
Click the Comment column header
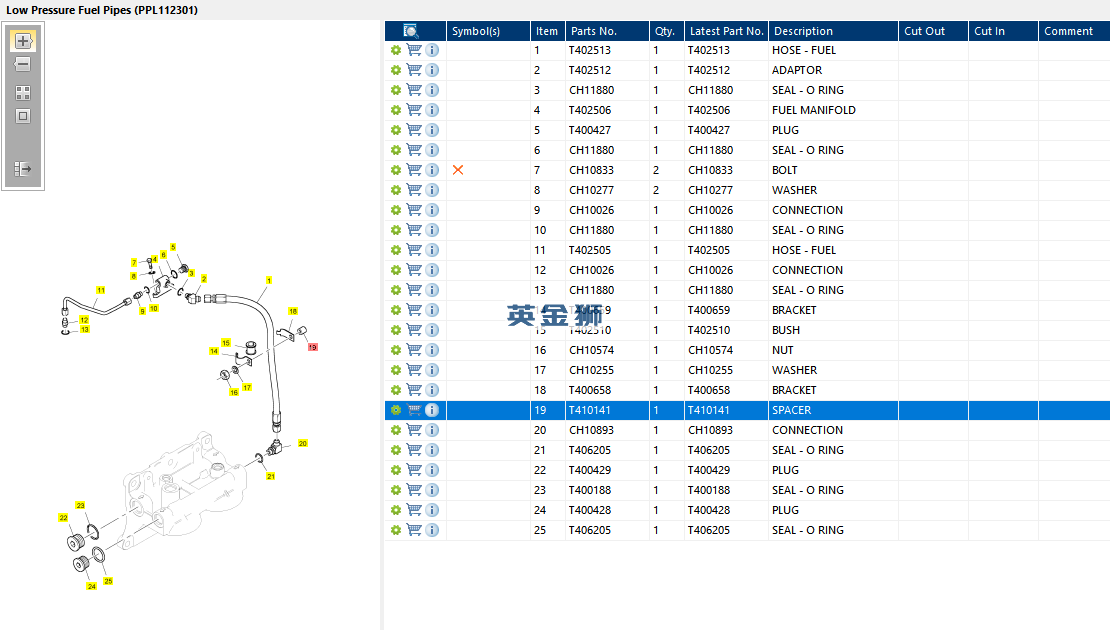click(x=1074, y=31)
